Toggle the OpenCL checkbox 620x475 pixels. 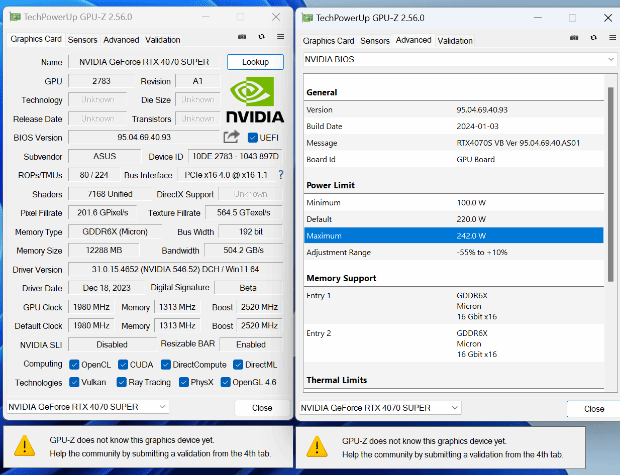pos(74,365)
